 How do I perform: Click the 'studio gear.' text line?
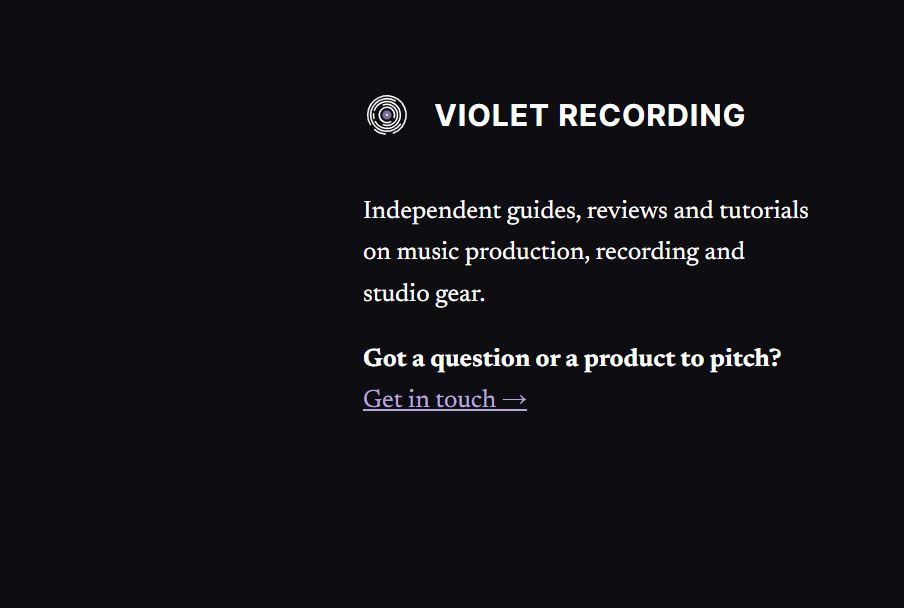[424, 294]
